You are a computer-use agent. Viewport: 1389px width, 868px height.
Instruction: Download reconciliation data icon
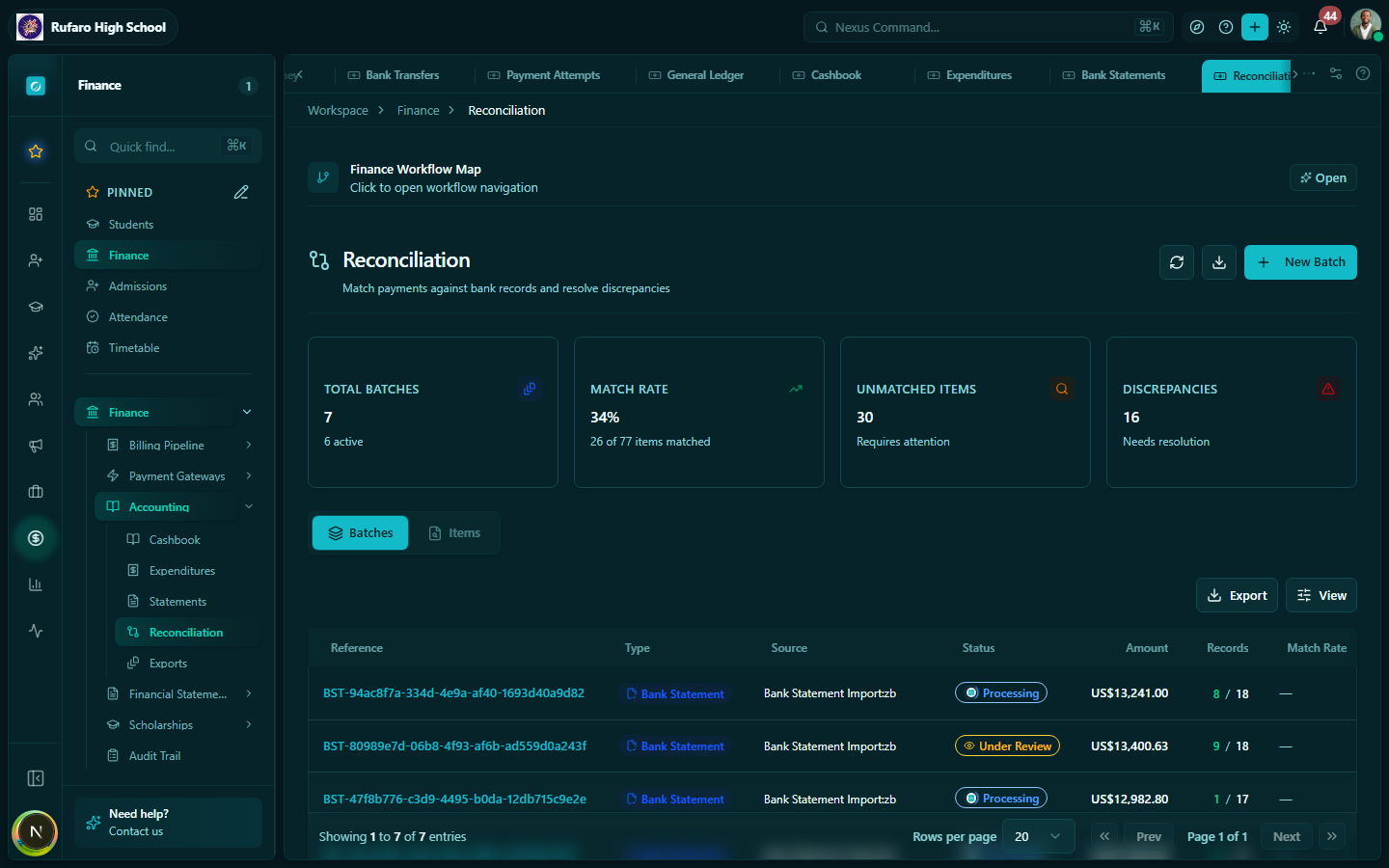pos(1219,262)
